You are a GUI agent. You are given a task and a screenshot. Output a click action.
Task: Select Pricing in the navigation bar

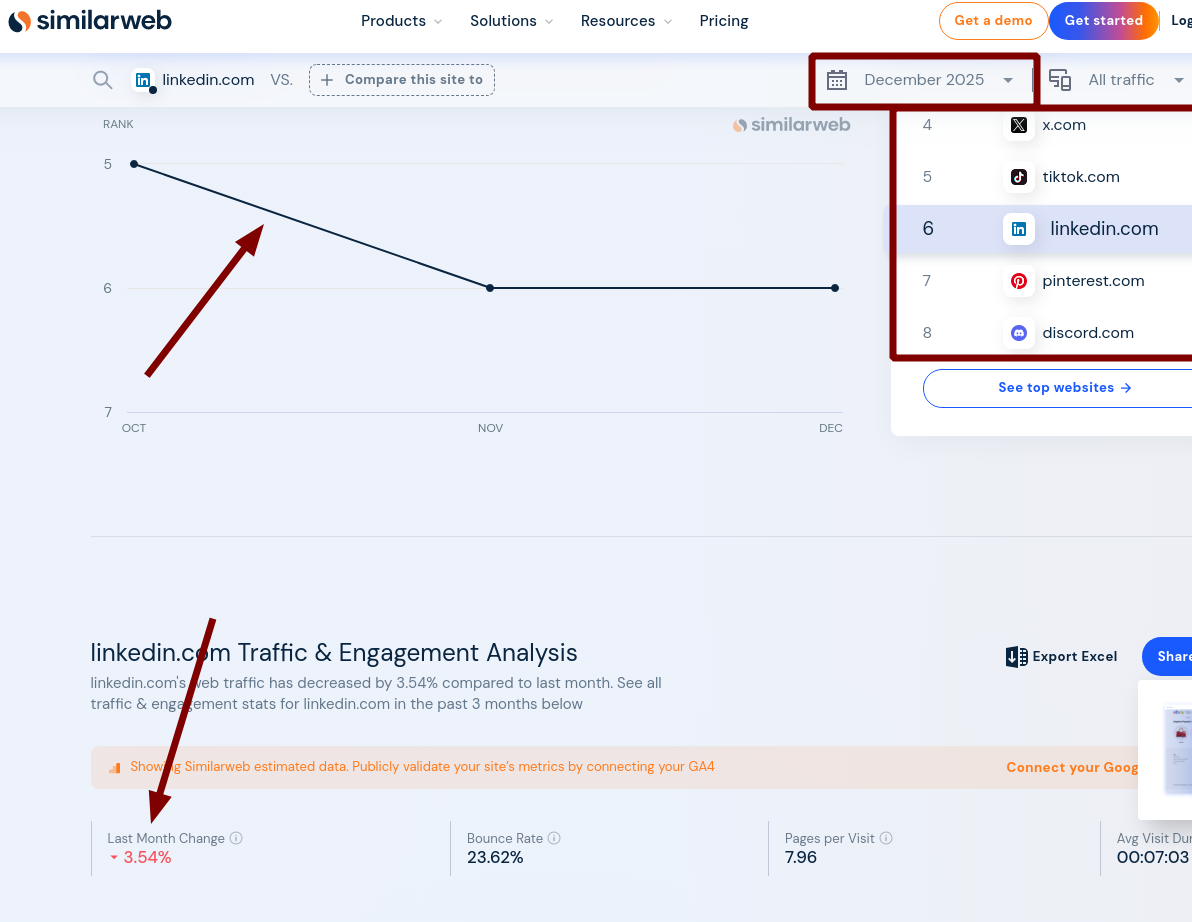723,20
